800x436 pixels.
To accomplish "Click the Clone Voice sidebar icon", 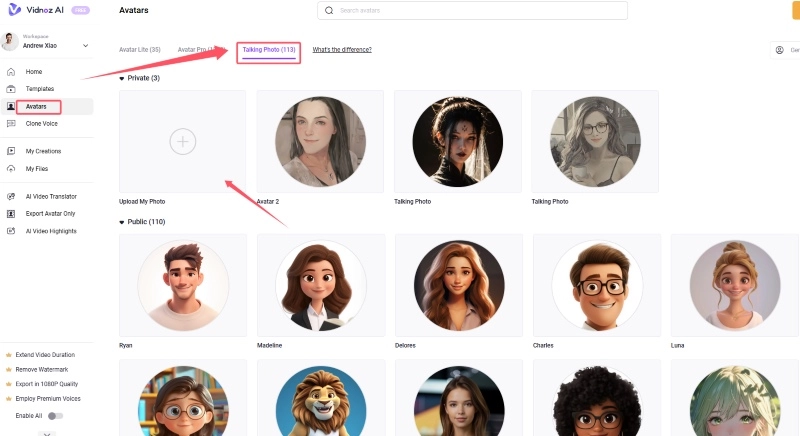I will [x=11, y=124].
